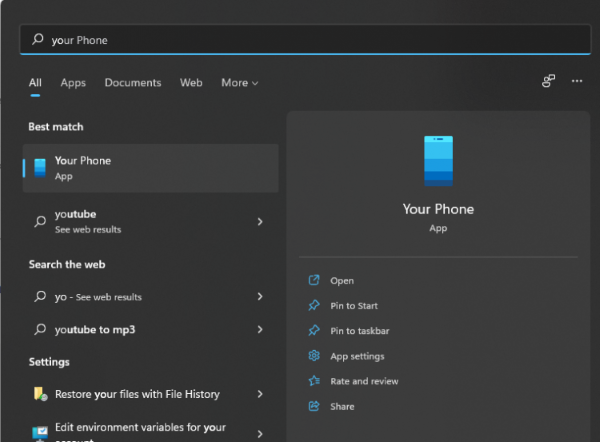Click the large Your Phone app icon

pos(438,161)
